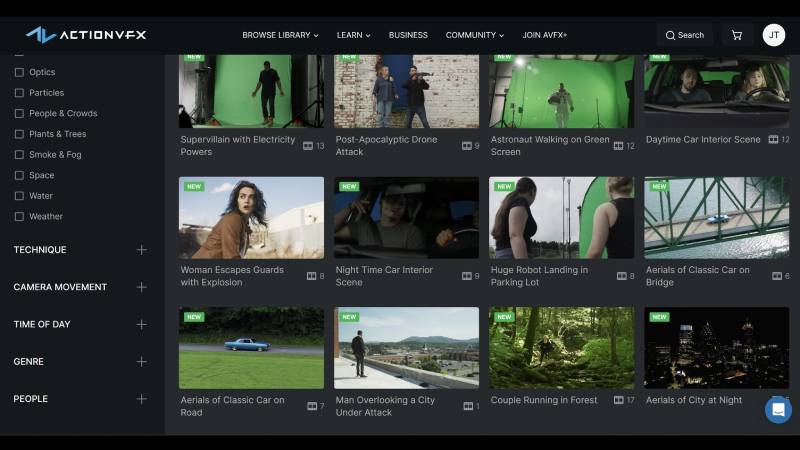Click clip count icon for Man Overlooking a City

pos(468,406)
